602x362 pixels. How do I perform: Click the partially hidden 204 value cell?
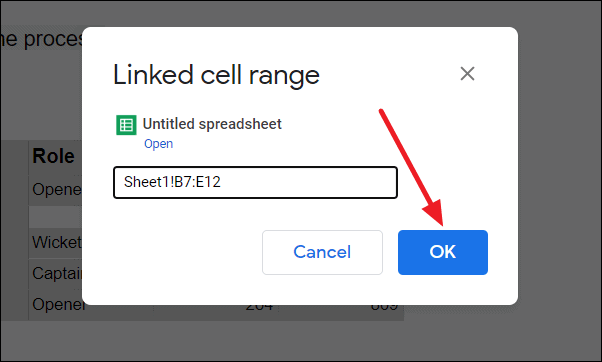[x=259, y=308]
